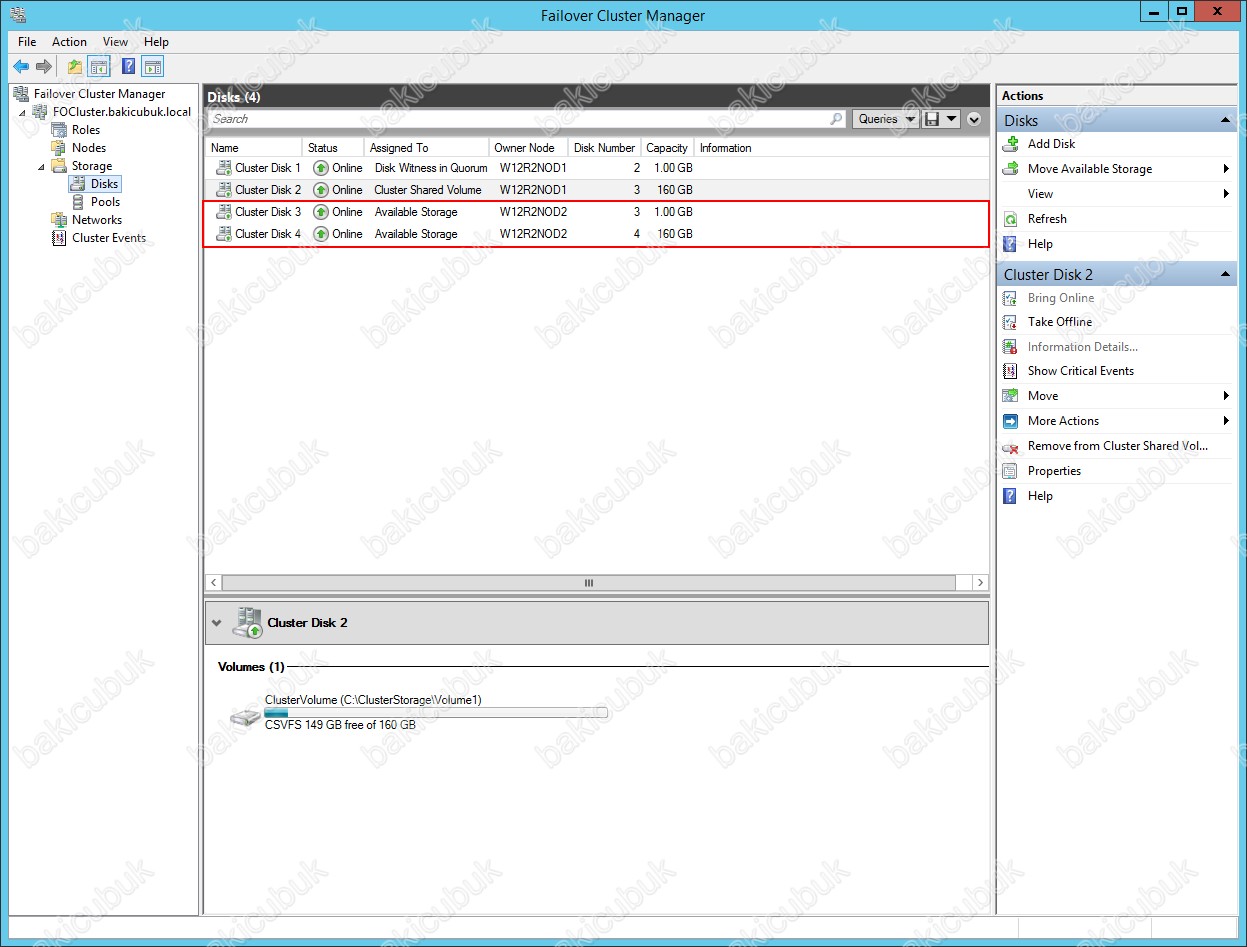
Task: Click the save query floppy disk icon
Action: tap(932, 119)
